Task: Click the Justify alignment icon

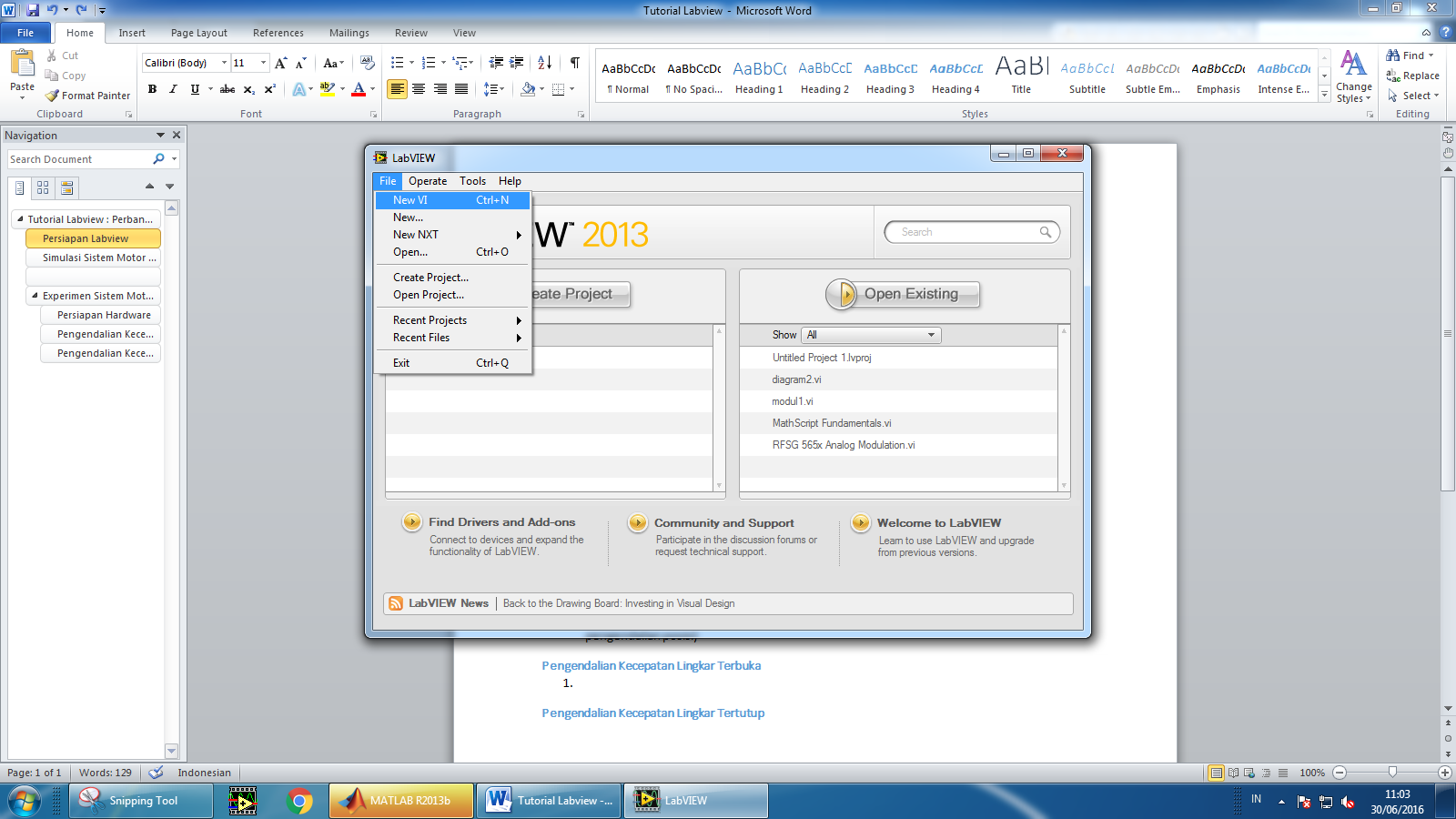Action: tap(461, 89)
